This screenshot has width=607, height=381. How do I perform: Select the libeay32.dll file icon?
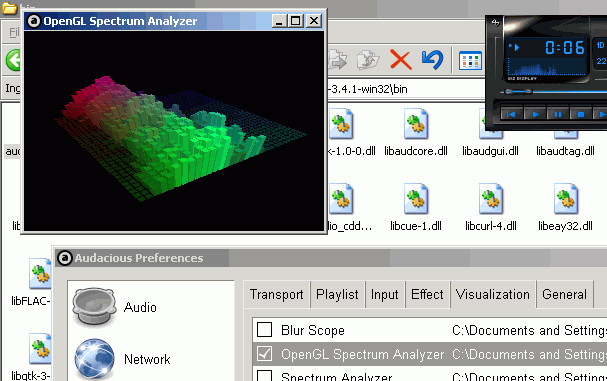(x=566, y=199)
